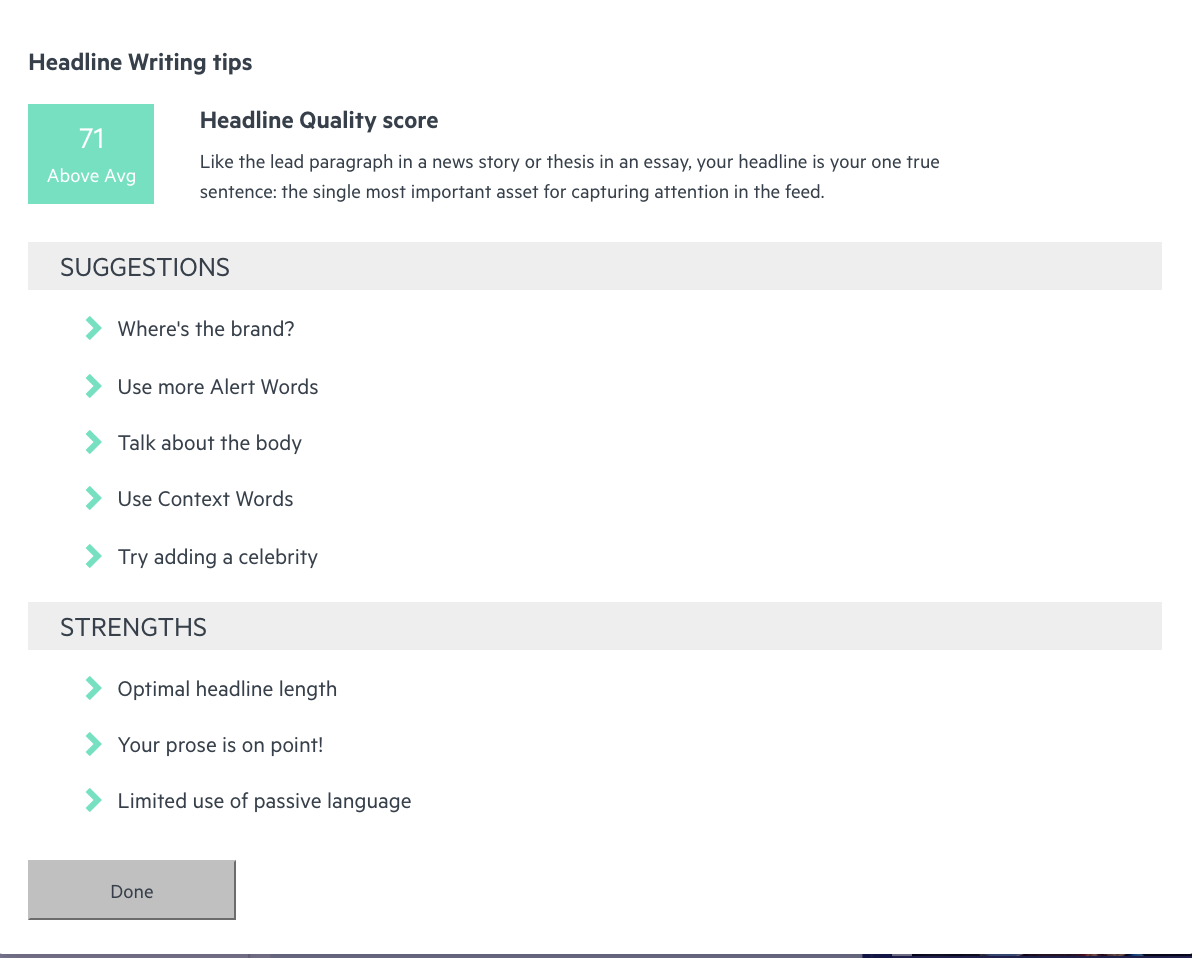
Task: Click the headline score description paragraph
Action: 570,176
